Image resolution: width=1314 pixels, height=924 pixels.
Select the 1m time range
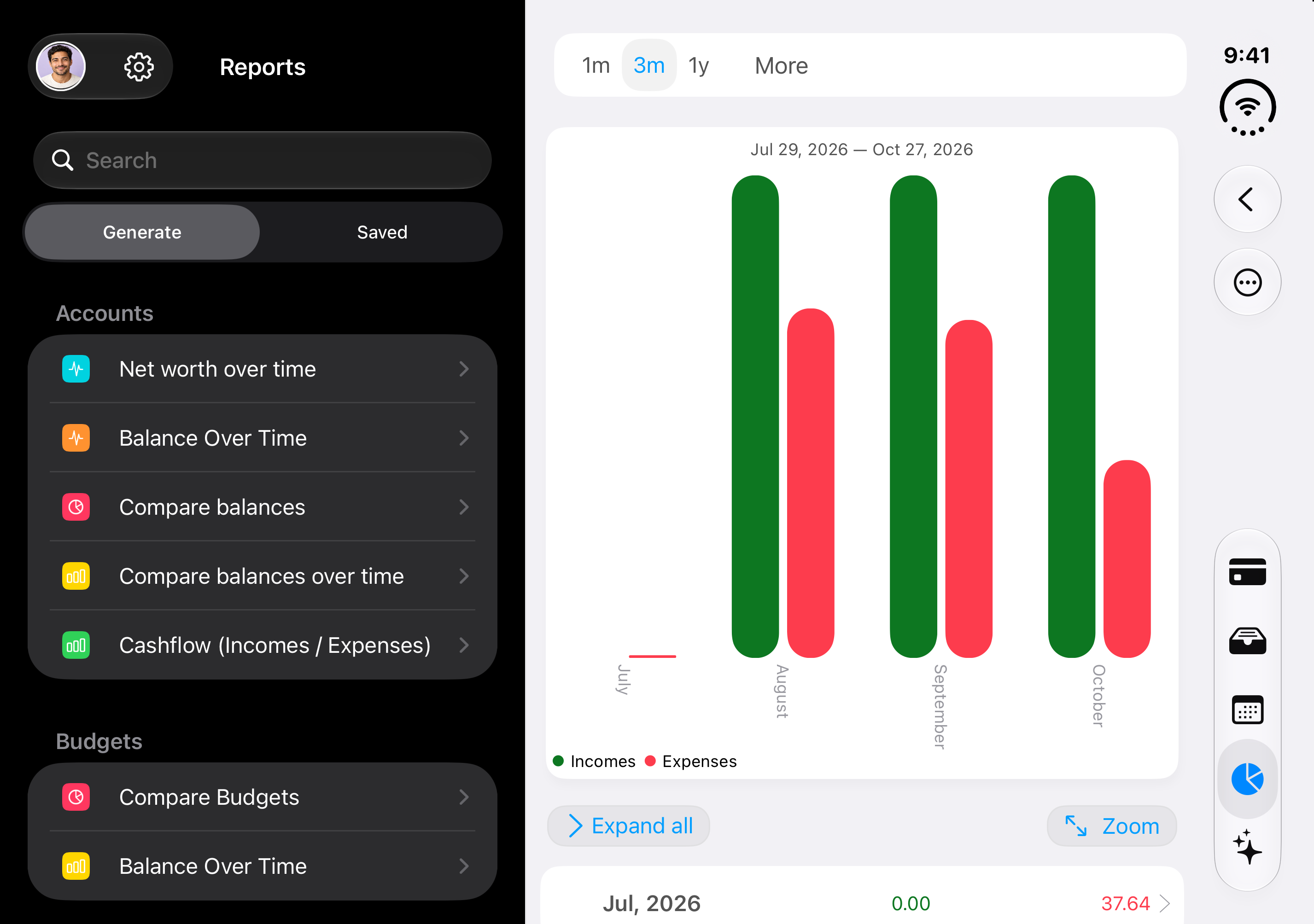pyautogui.click(x=596, y=65)
